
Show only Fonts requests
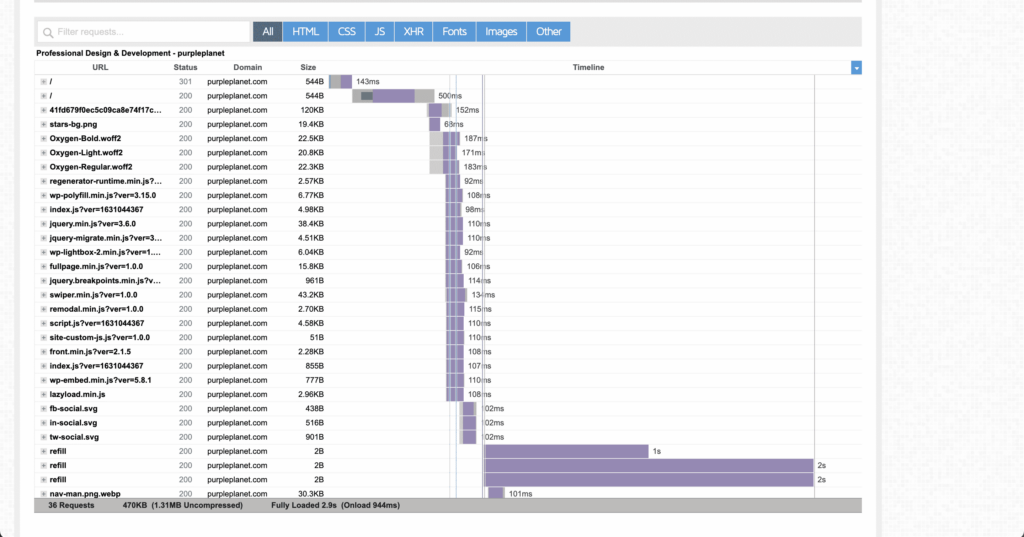point(454,32)
